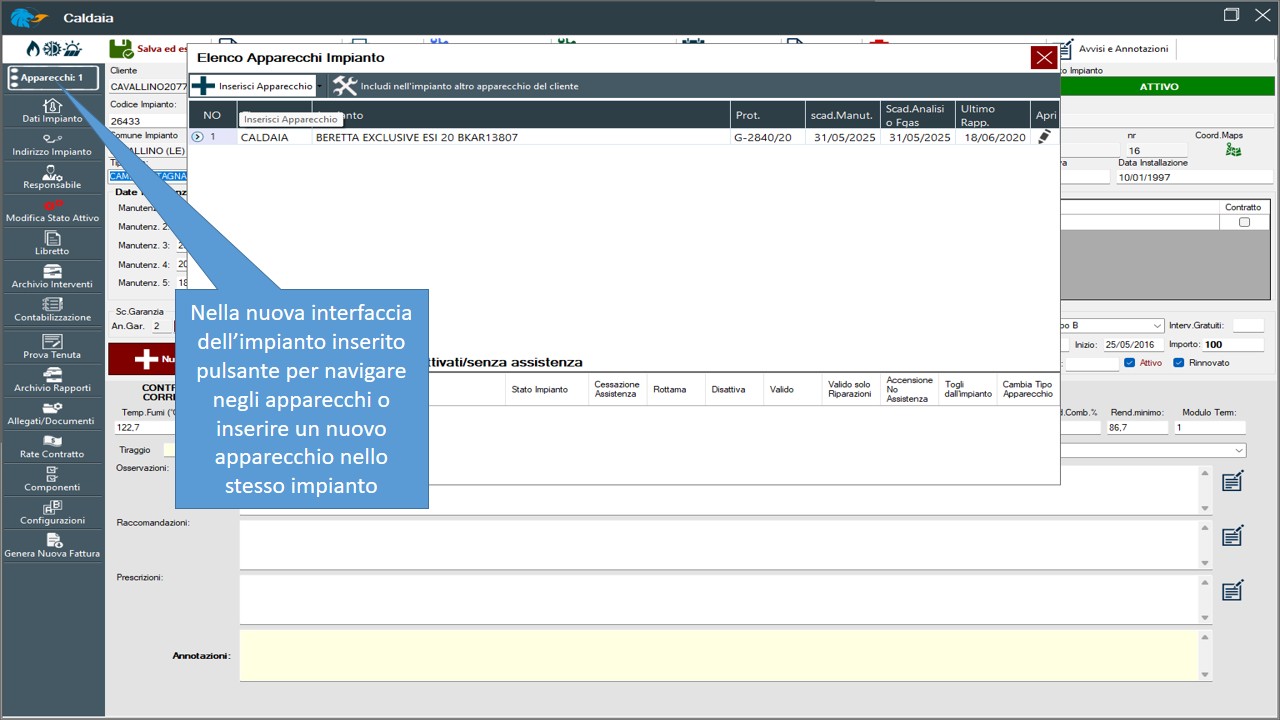Open the Tiraggio dropdown arrow
Viewport: 1280px width, 720px height.
pos(1238,451)
